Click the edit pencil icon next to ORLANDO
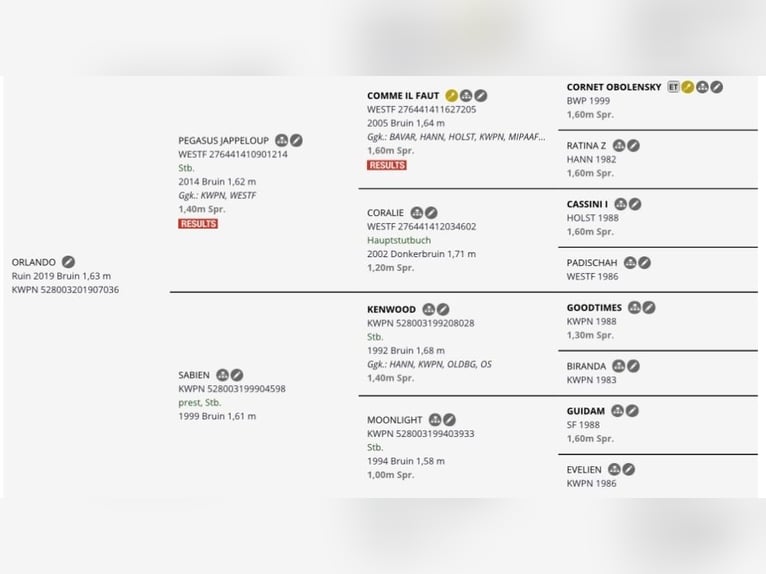The height and width of the screenshot is (574, 766). coord(68,262)
